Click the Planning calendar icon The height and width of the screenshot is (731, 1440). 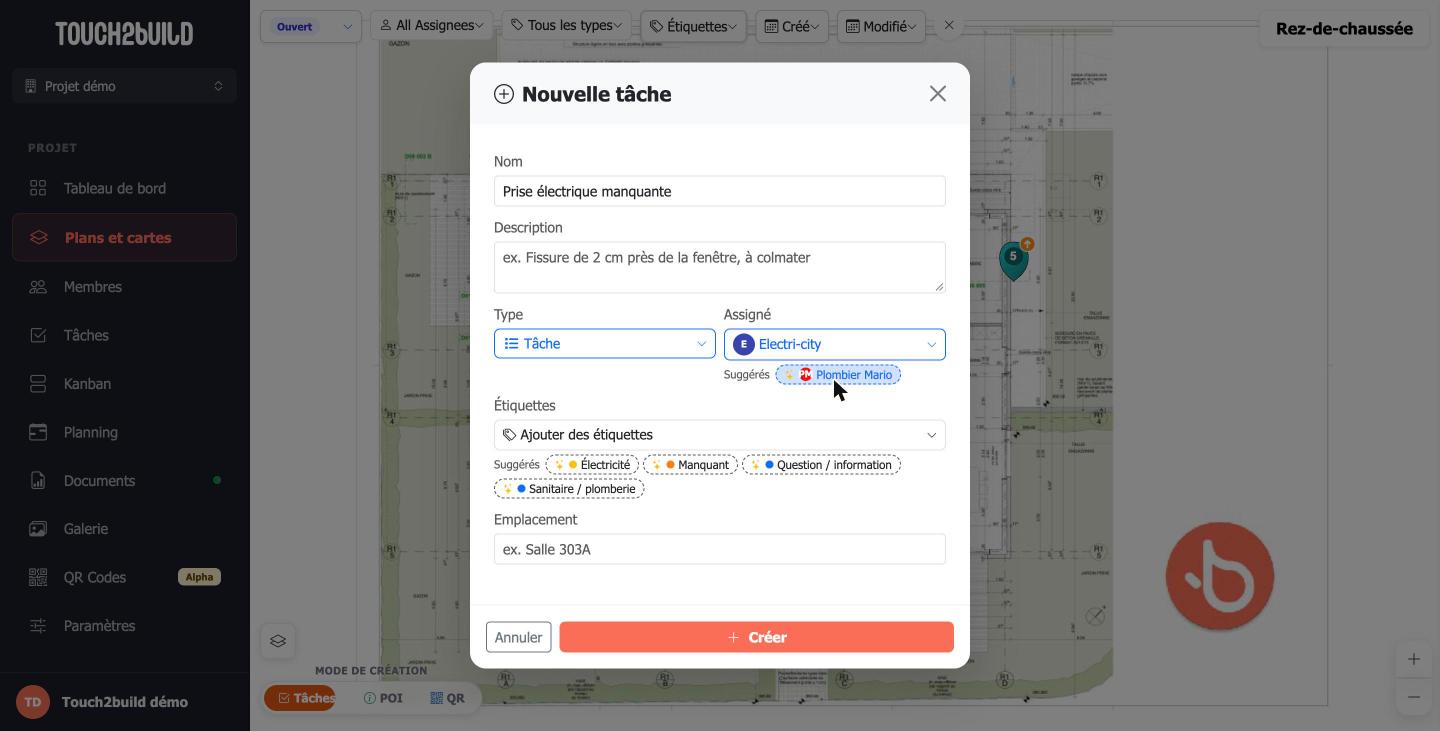coord(38,432)
